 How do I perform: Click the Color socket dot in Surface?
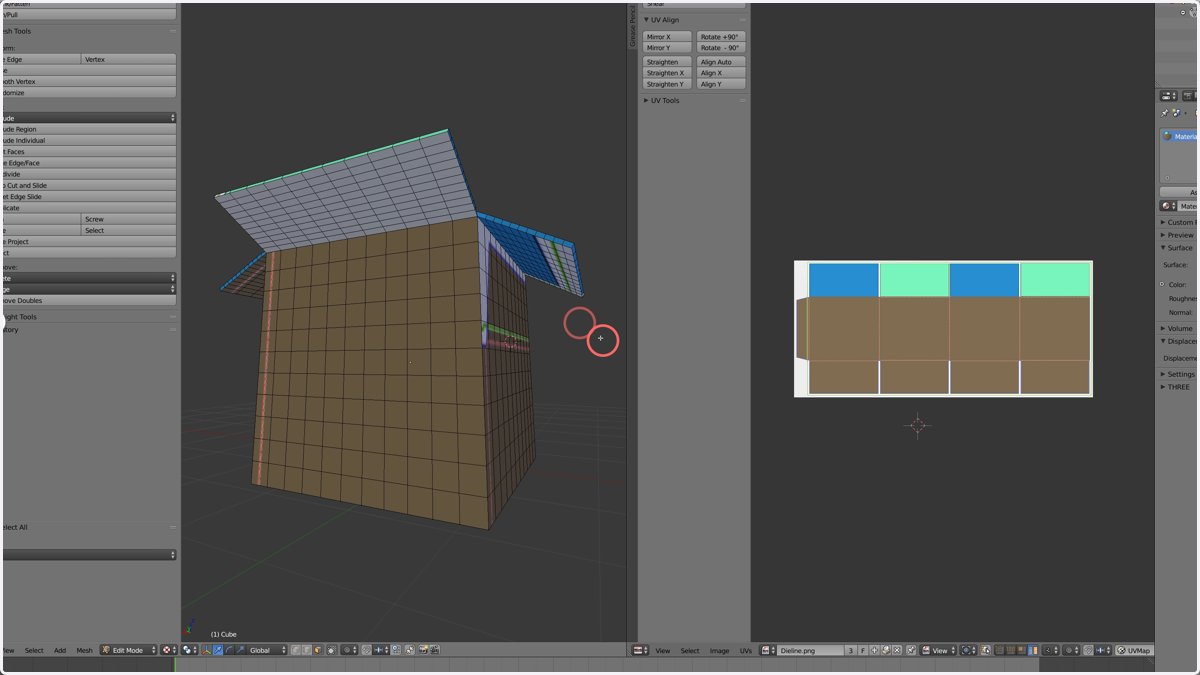[x=1163, y=284]
